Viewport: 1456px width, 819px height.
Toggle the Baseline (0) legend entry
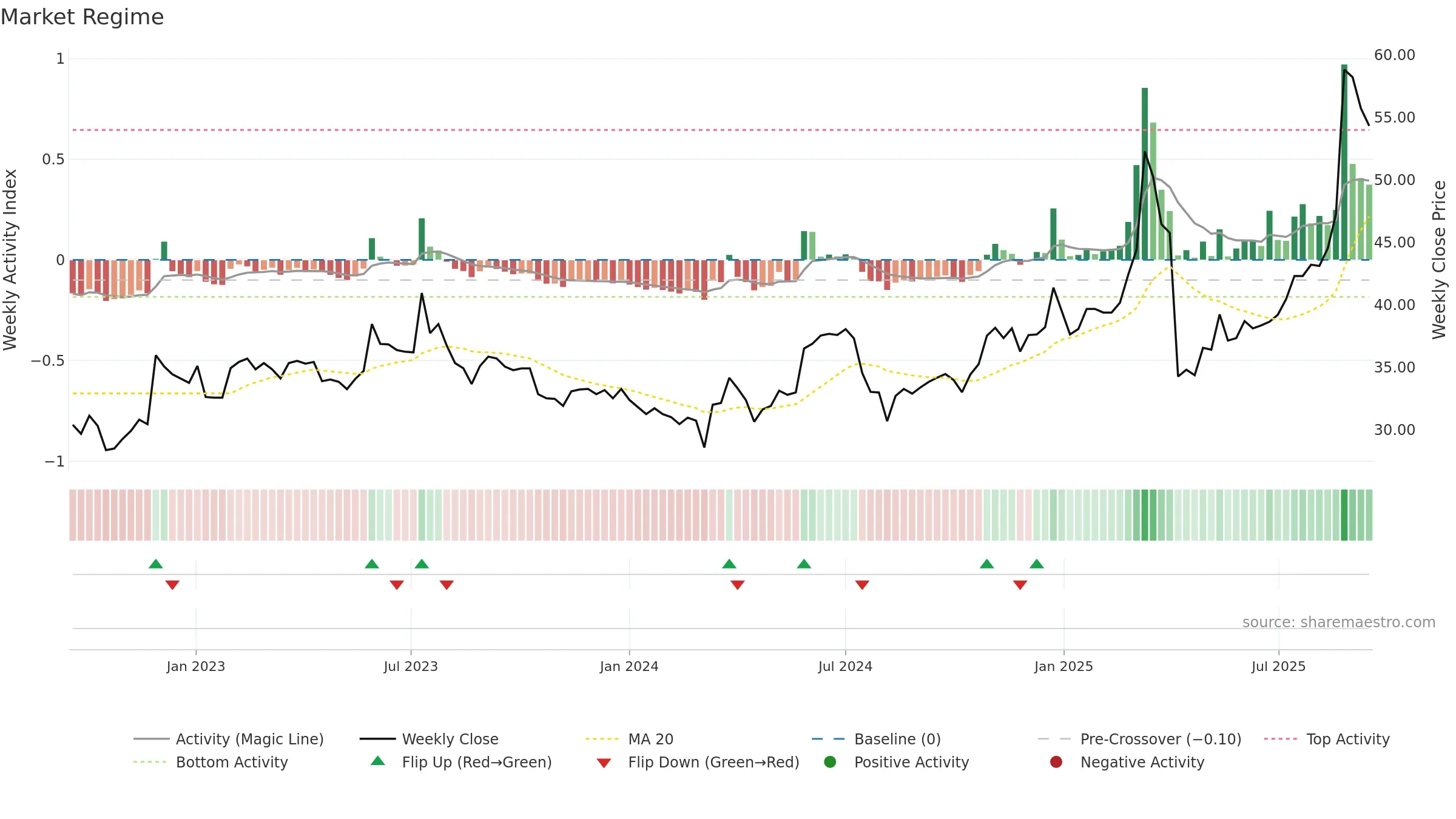(x=876, y=739)
